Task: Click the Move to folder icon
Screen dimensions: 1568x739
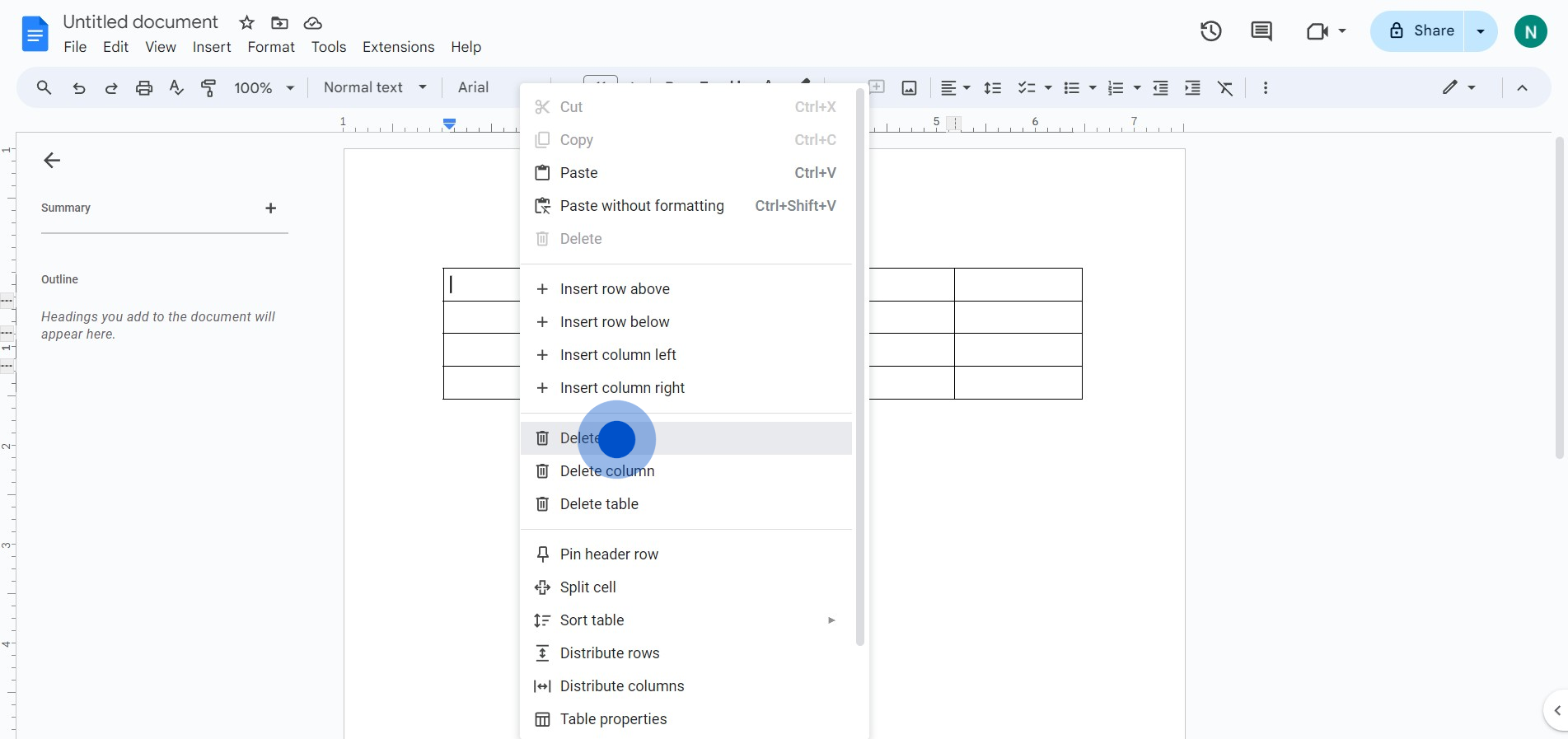Action: (x=279, y=23)
